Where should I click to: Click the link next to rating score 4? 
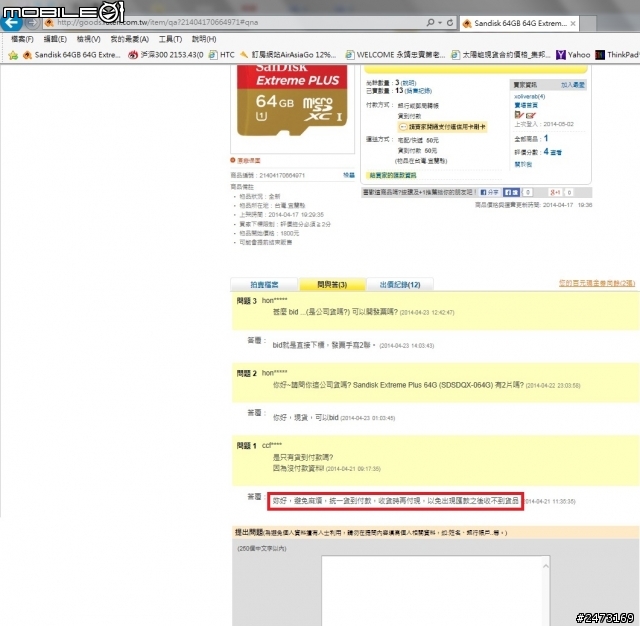(556, 152)
